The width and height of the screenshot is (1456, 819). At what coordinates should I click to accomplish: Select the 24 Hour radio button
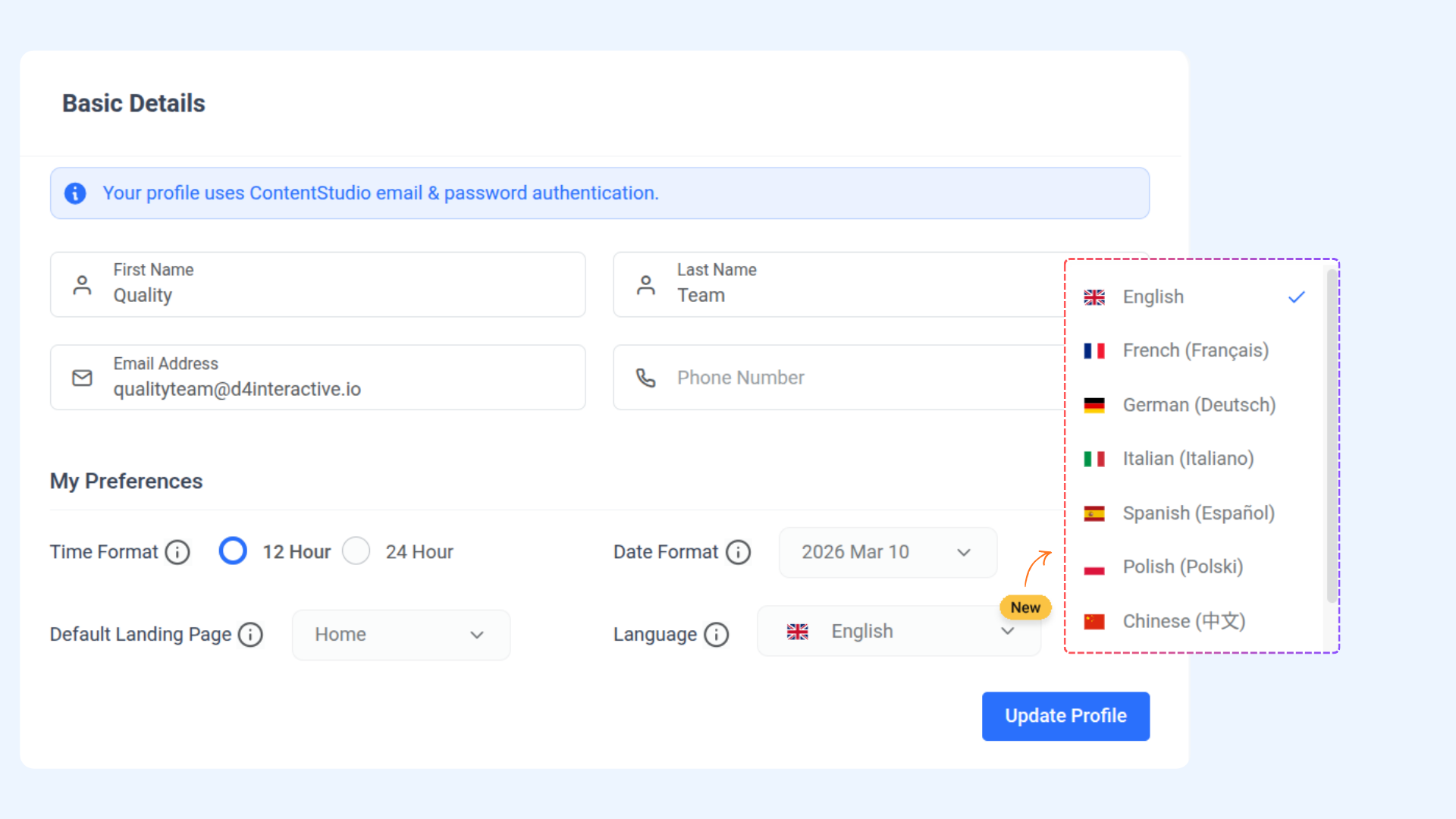[356, 551]
